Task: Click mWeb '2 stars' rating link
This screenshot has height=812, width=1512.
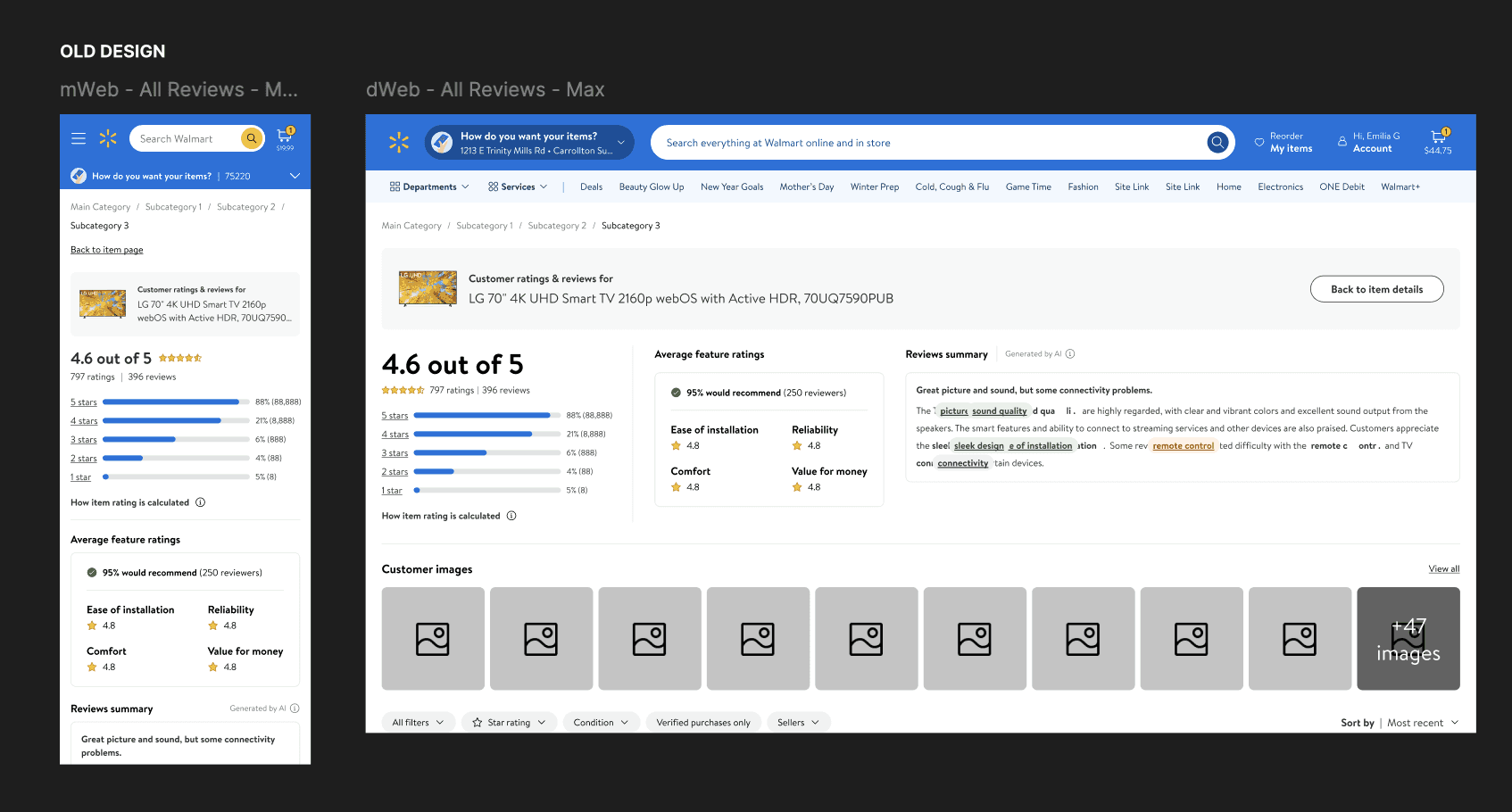Action: [84, 458]
